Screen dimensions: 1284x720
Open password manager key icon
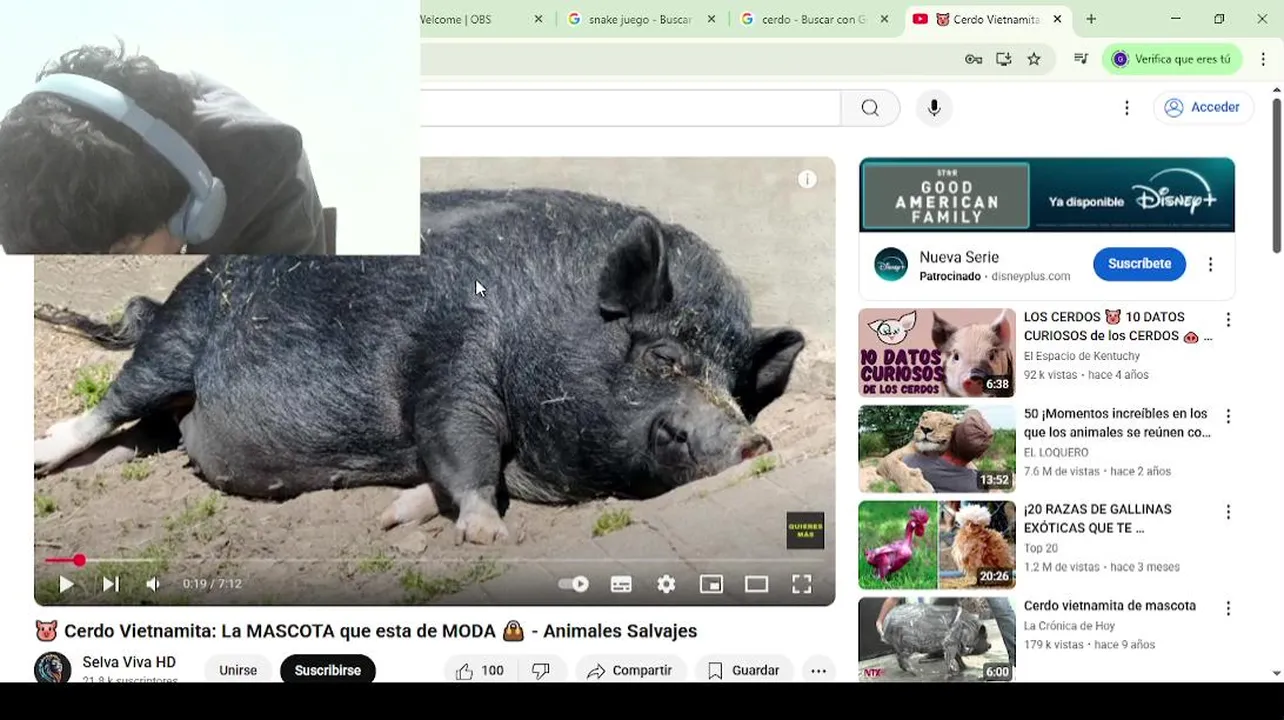coord(973,59)
